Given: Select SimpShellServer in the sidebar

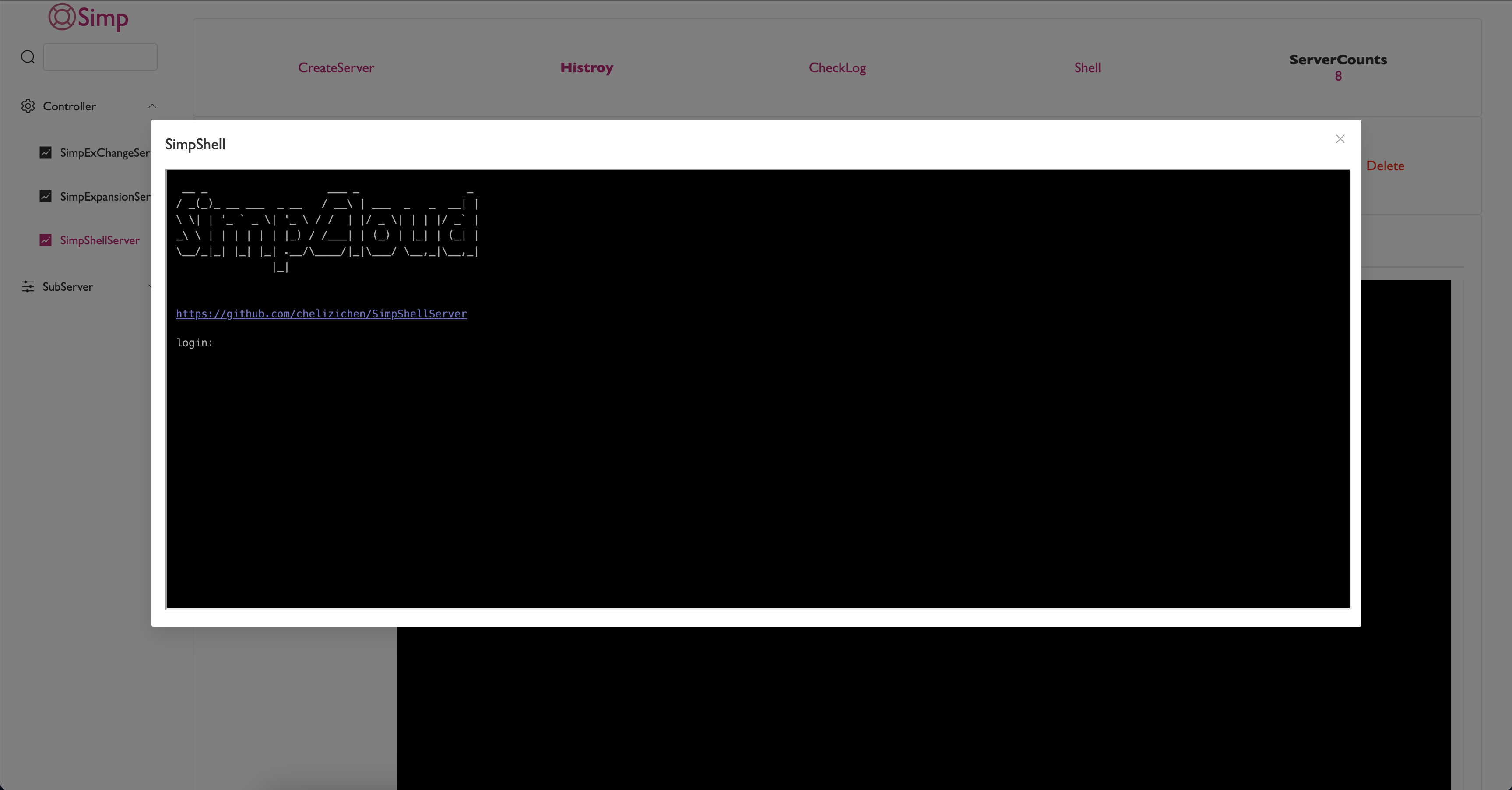Looking at the screenshot, I should click(x=100, y=240).
